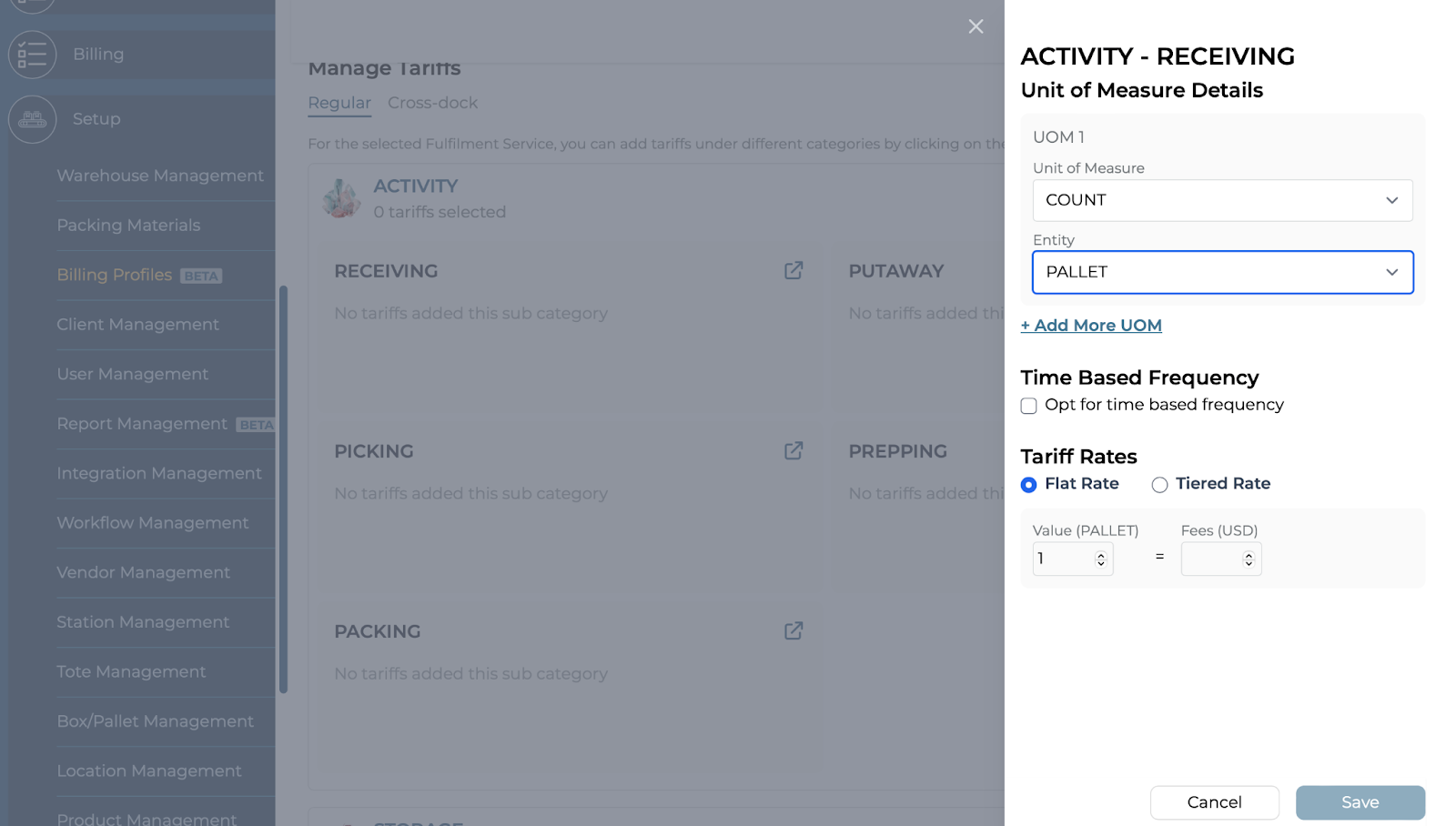Open the PICKING sub category edit icon

[x=794, y=450]
